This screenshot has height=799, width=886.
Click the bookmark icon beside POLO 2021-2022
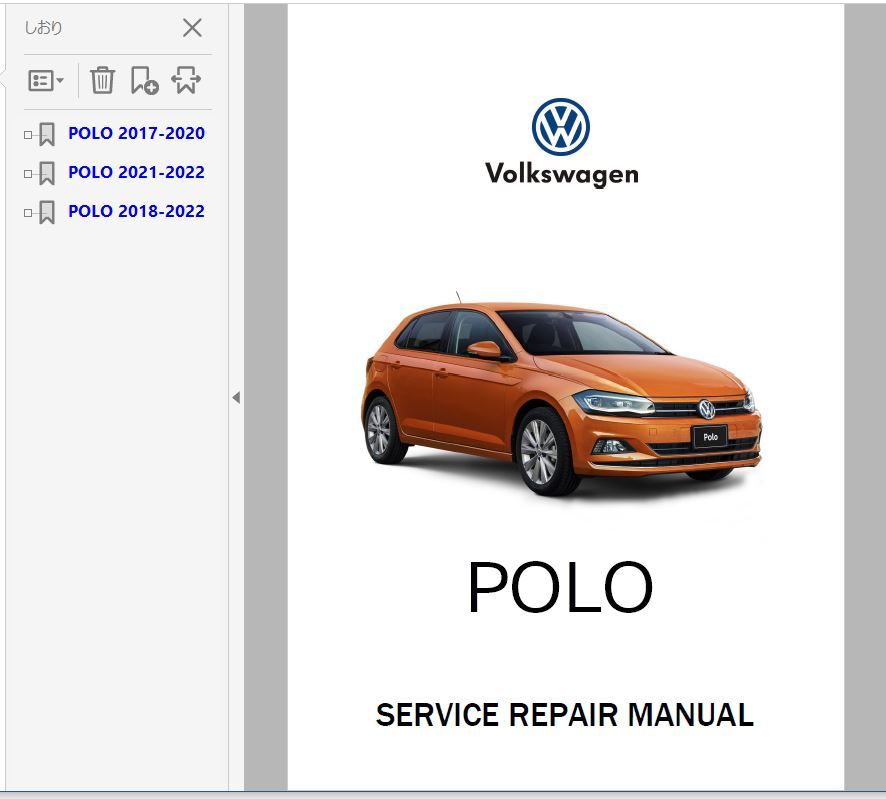[x=47, y=173]
